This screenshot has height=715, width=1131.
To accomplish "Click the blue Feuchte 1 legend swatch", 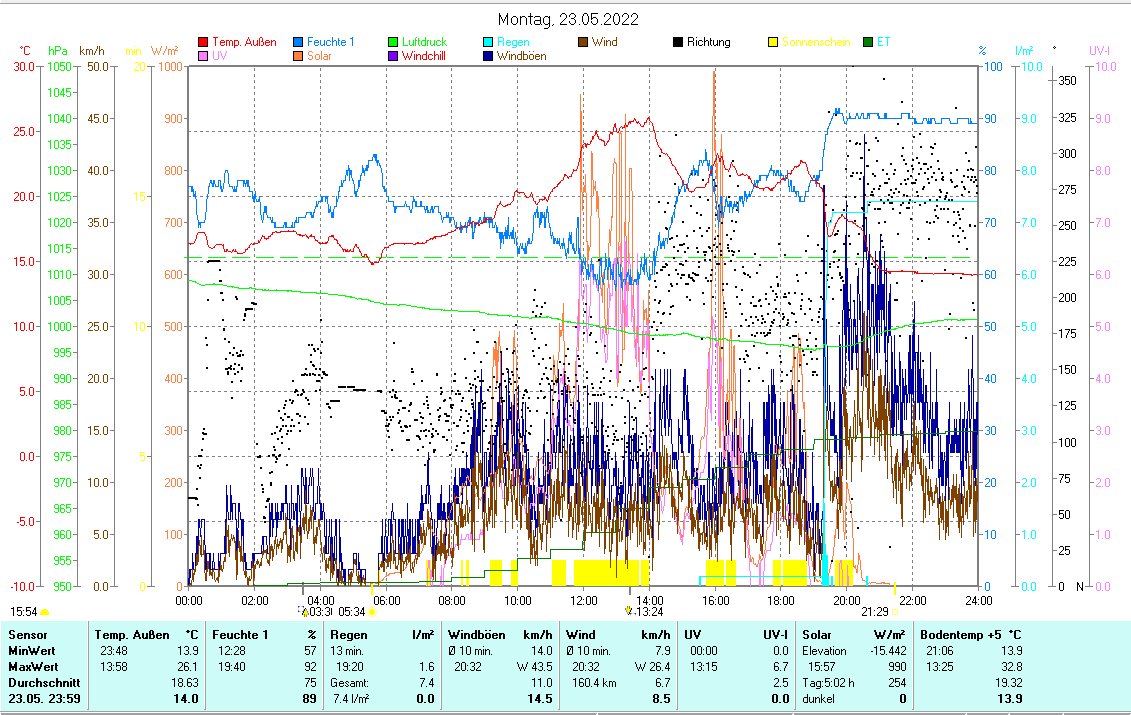I will (298, 43).
